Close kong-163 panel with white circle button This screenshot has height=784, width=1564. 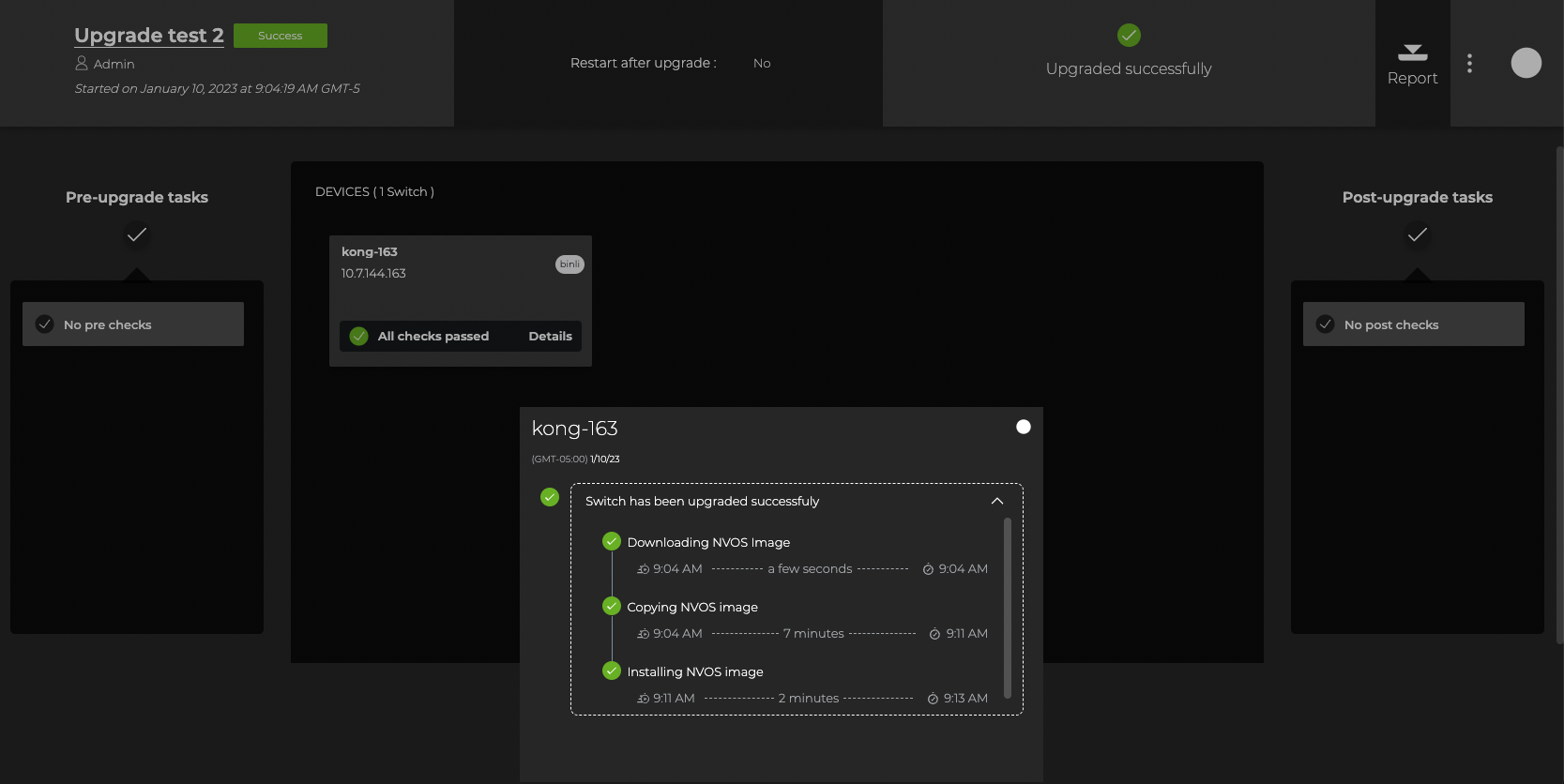[x=1024, y=427]
